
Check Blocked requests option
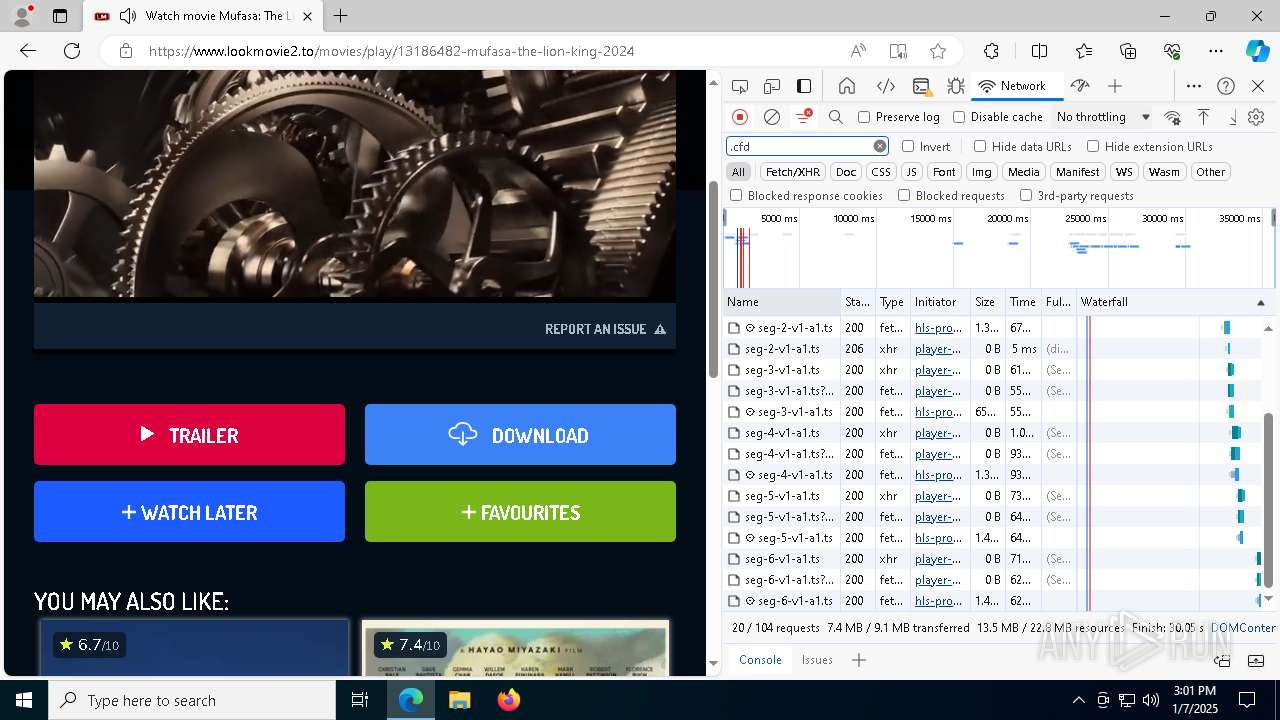(904, 196)
